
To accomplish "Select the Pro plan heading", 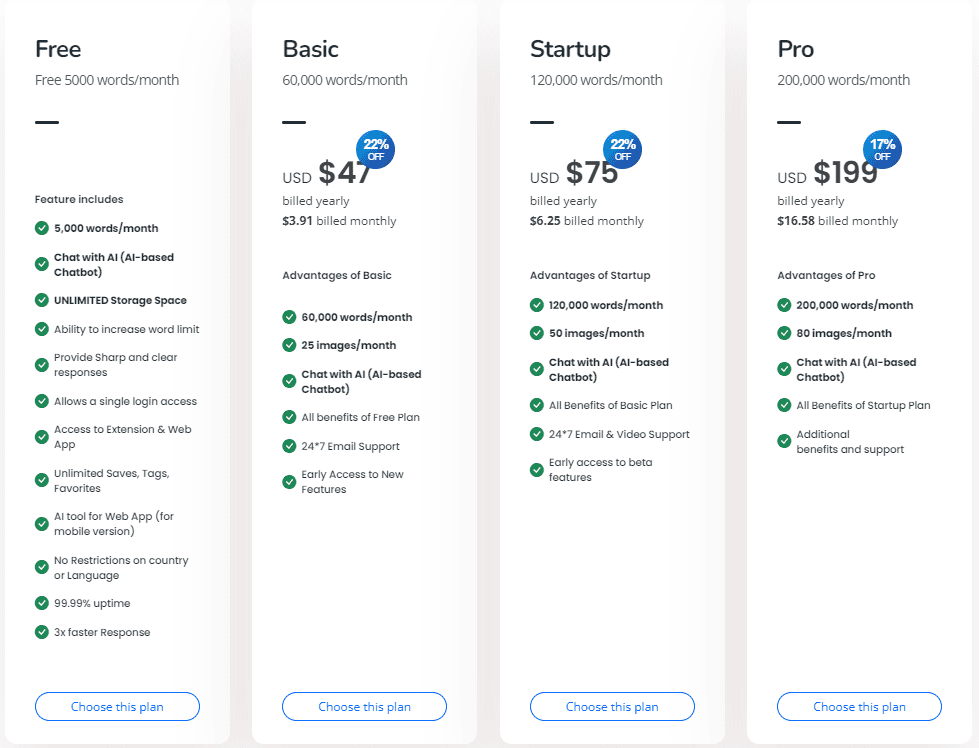I will coord(796,48).
